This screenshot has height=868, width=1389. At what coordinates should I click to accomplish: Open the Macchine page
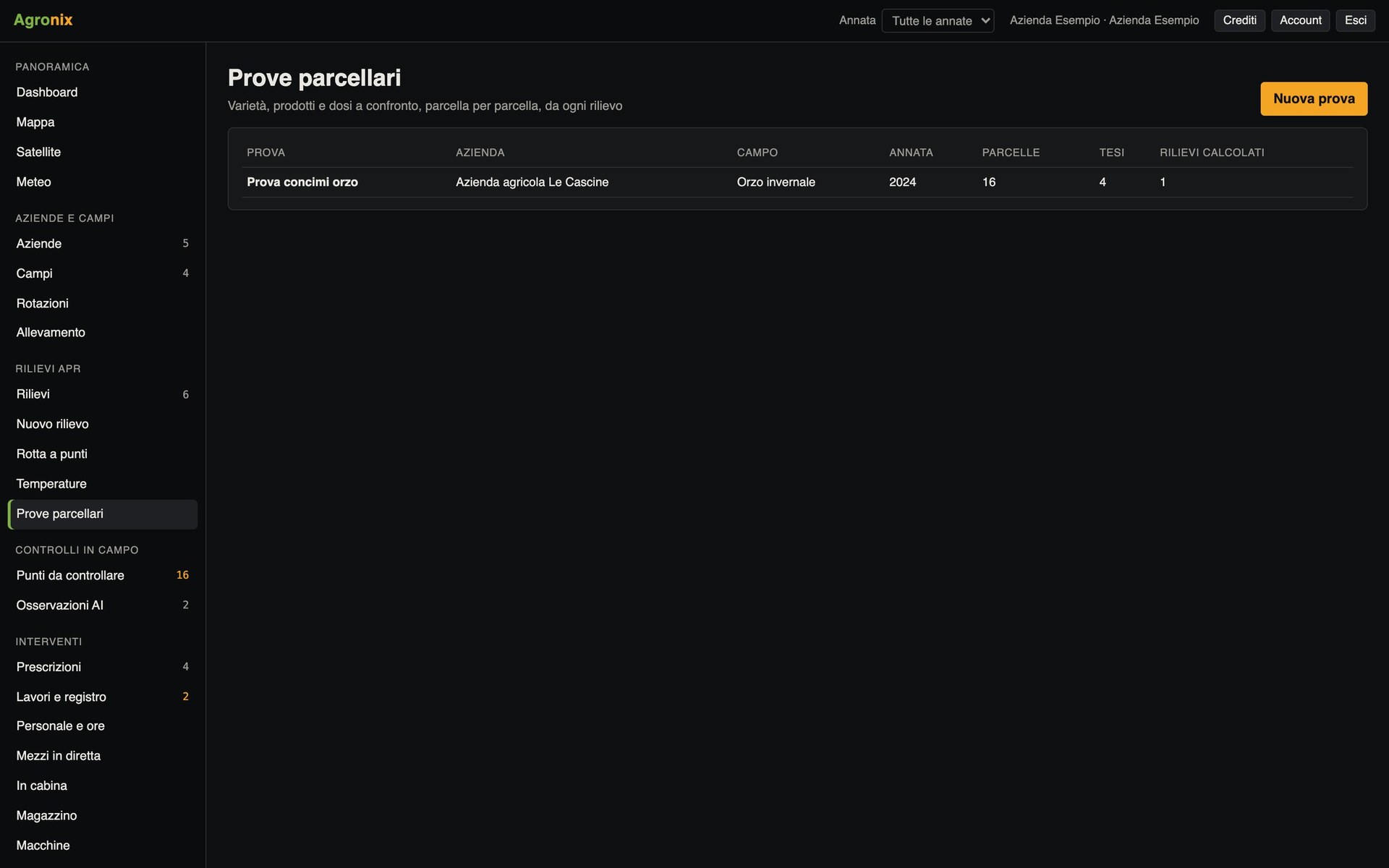pyautogui.click(x=103, y=846)
